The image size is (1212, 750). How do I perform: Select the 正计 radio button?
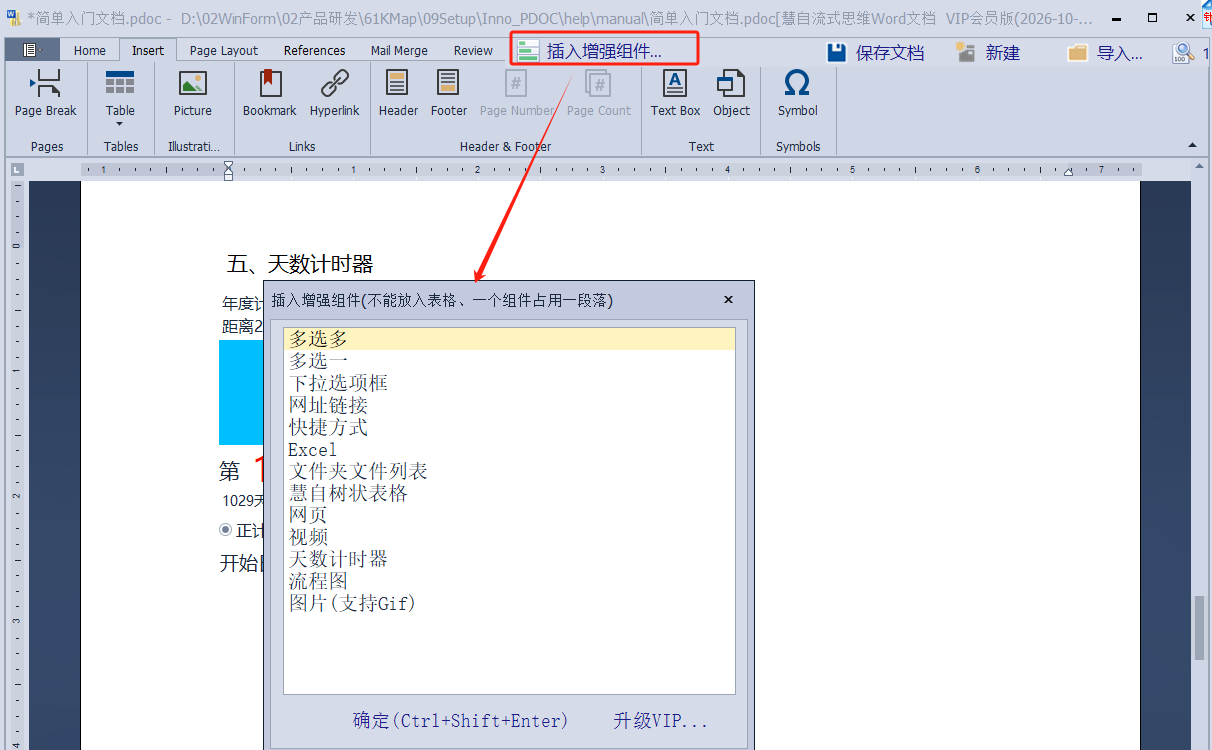226,530
